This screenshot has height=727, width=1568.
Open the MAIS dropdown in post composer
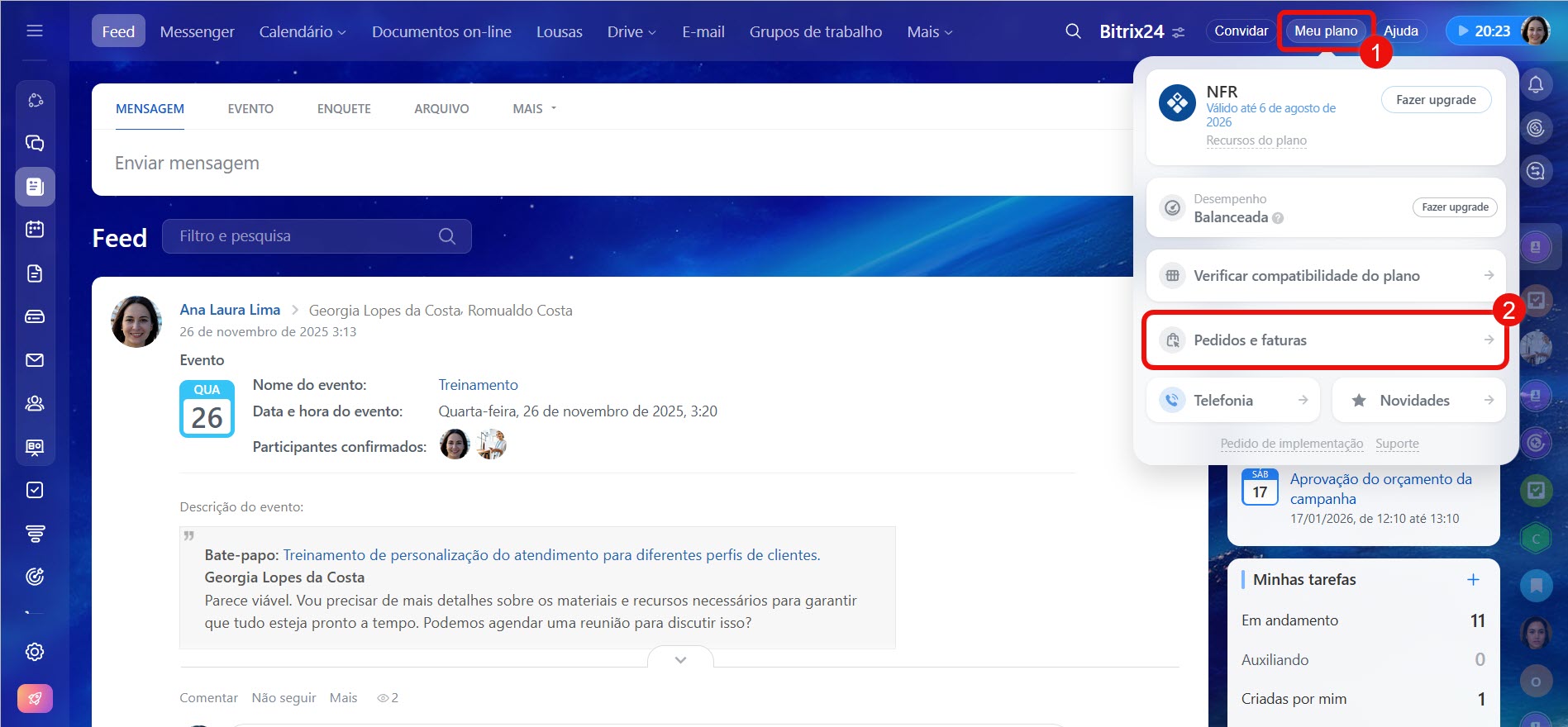tap(534, 109)
